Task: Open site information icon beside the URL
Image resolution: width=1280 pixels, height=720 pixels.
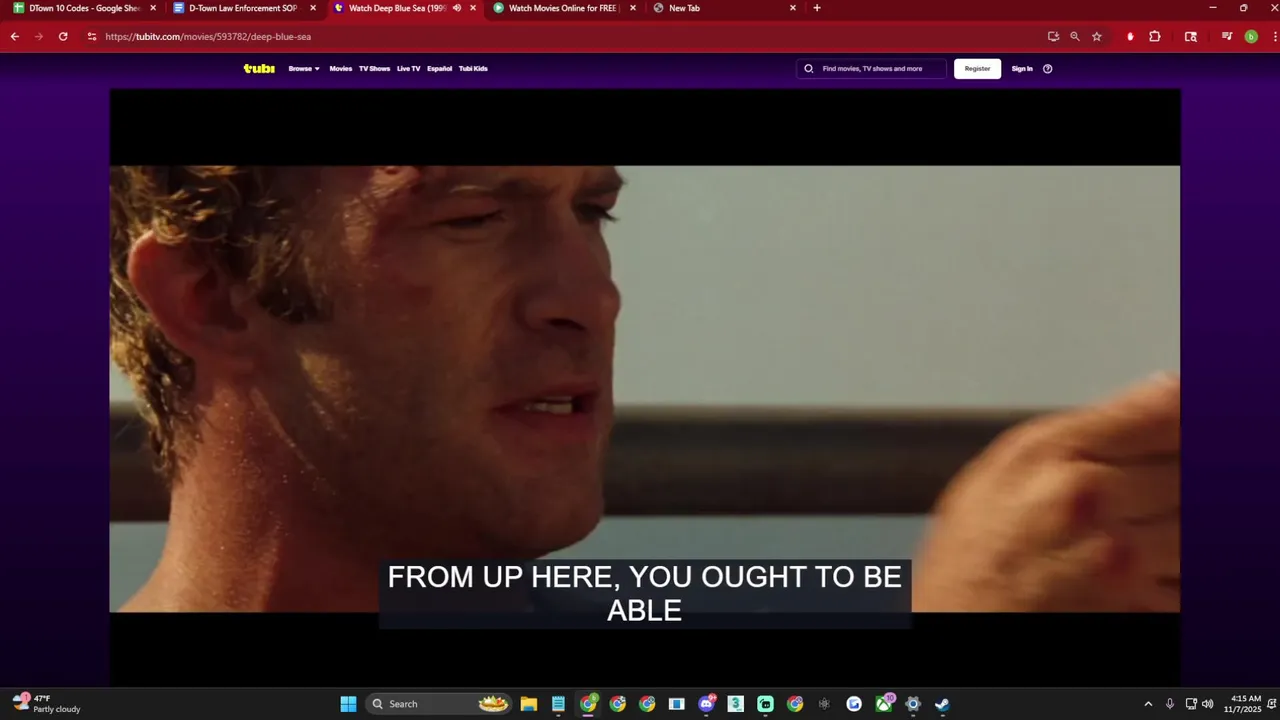Action: tap(92, 36)
